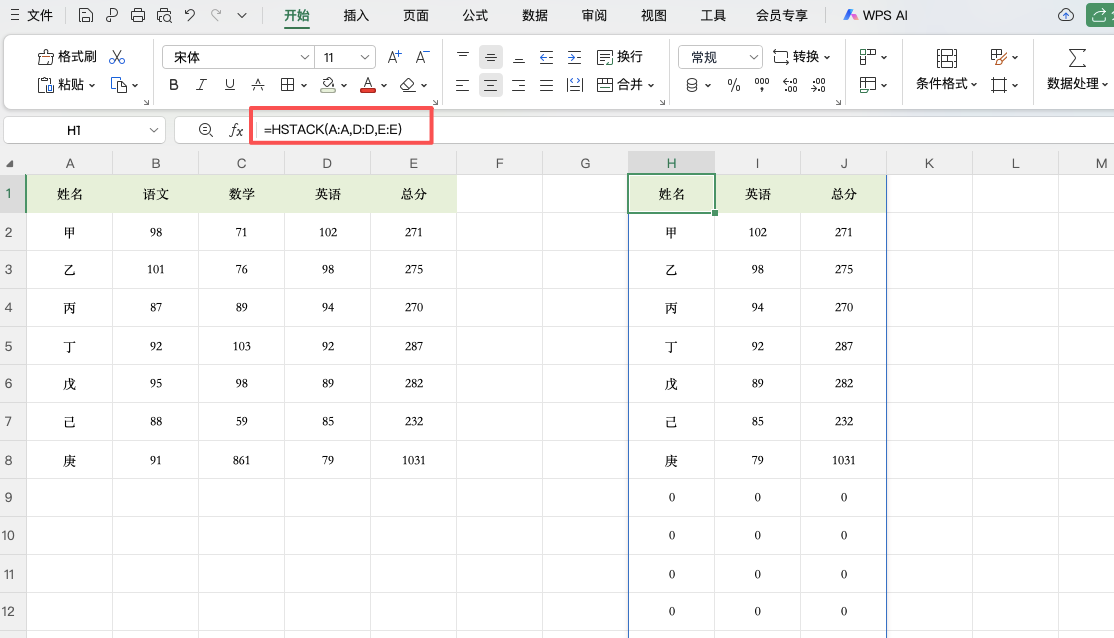Toggle italic formatting

(x=199, y=85)
